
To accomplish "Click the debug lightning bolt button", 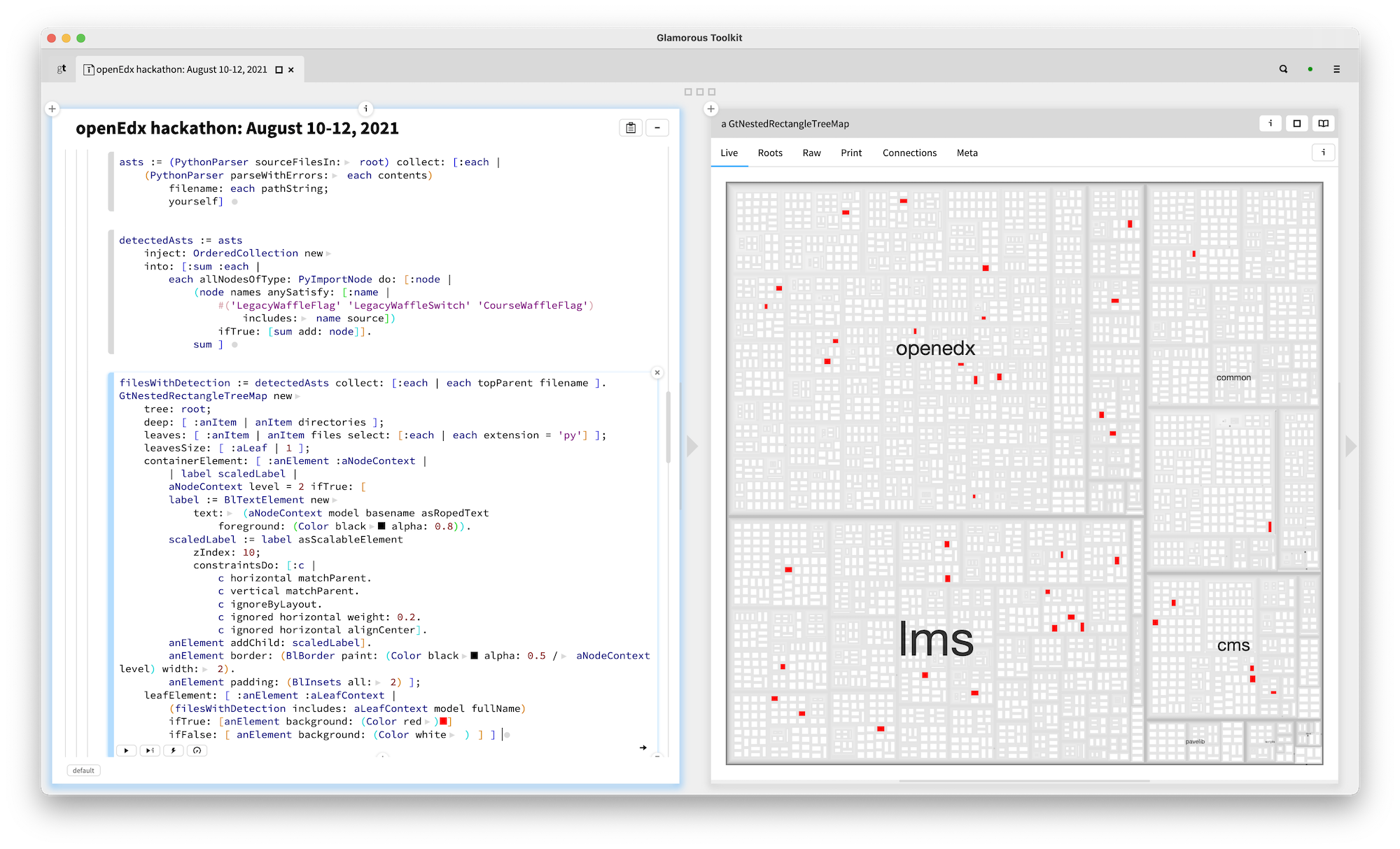I will [174, 750].
